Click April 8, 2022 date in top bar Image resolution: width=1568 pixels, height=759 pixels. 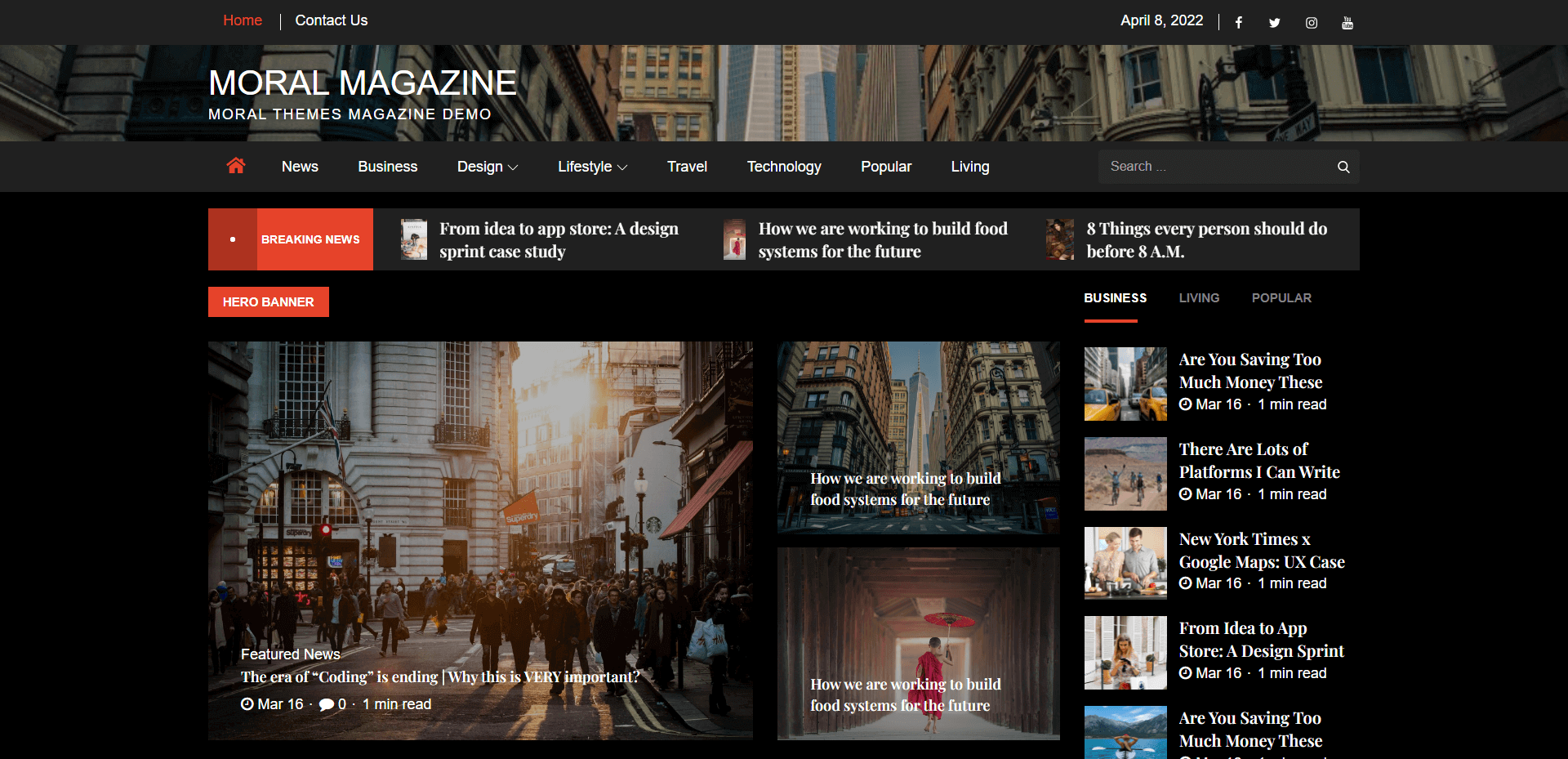(1161, 20)
